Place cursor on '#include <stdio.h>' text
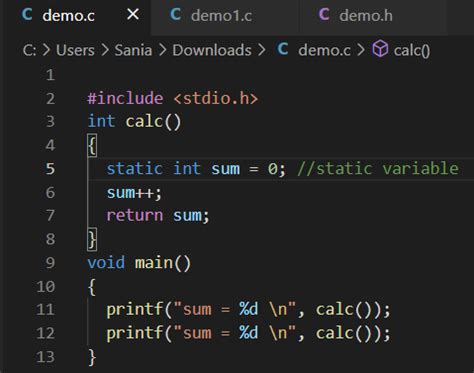The image size is (474, 373). (x=173, y=99)
